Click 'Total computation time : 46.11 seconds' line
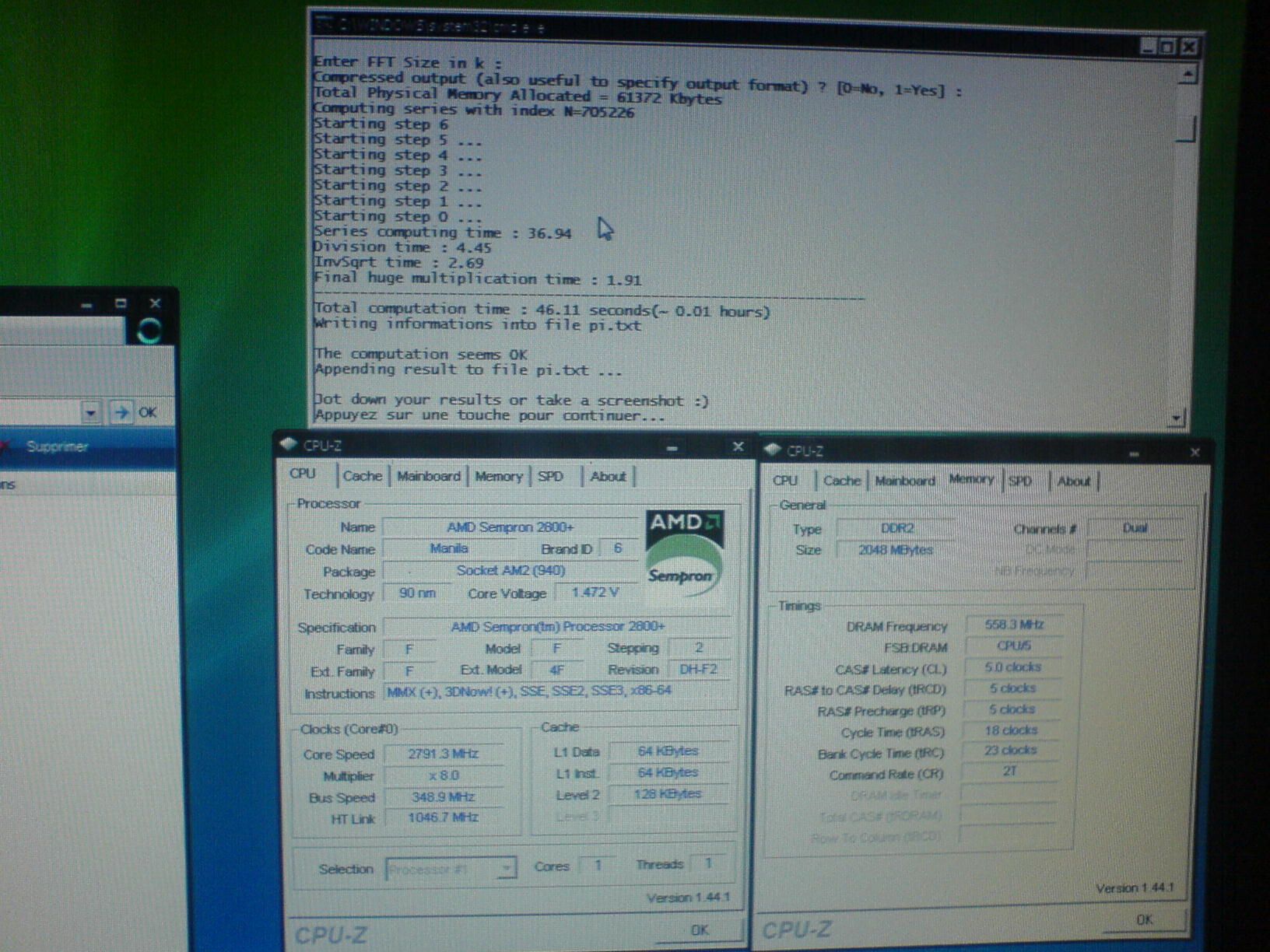 point(542,310)
